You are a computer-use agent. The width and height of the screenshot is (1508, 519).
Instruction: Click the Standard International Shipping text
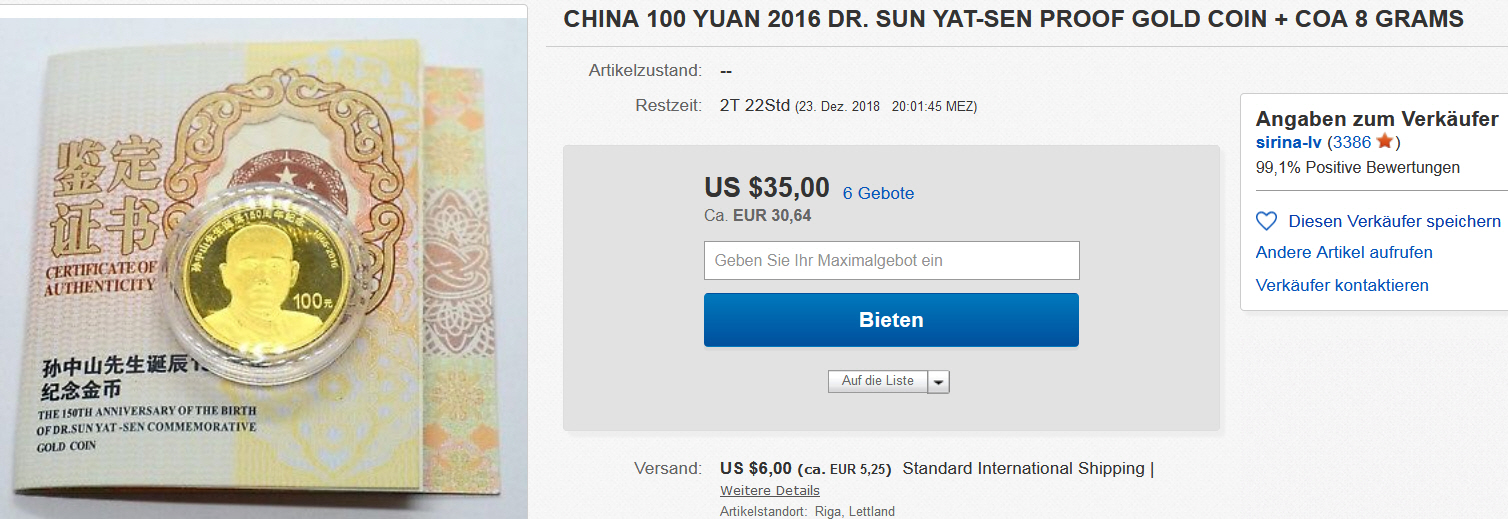point(1023,468)
